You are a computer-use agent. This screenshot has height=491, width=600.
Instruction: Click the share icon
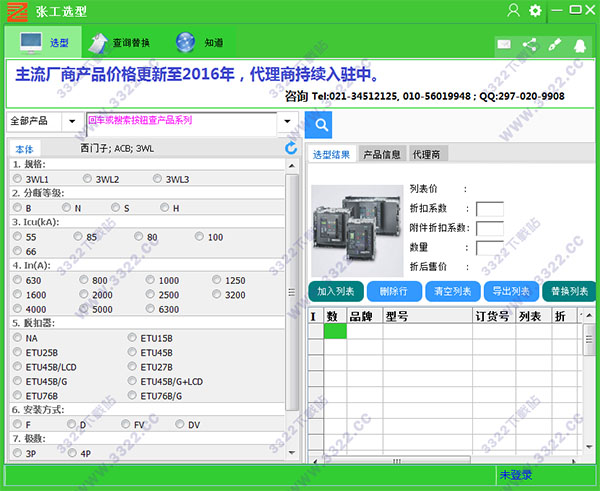tap(529, 45)
